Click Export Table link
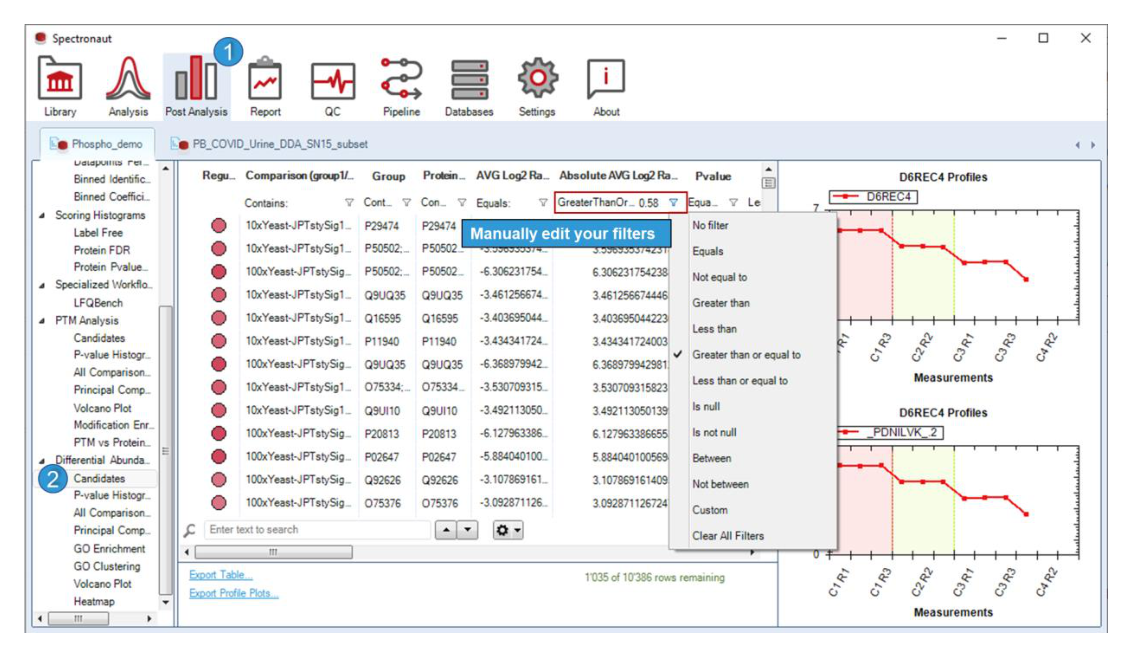 [x=221, y=575]
